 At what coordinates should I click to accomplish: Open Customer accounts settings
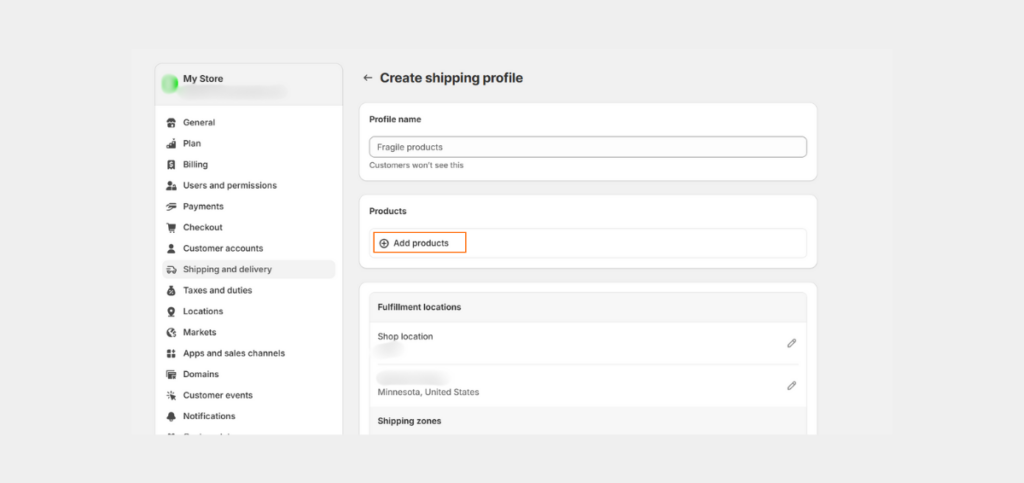coord(248,249)
